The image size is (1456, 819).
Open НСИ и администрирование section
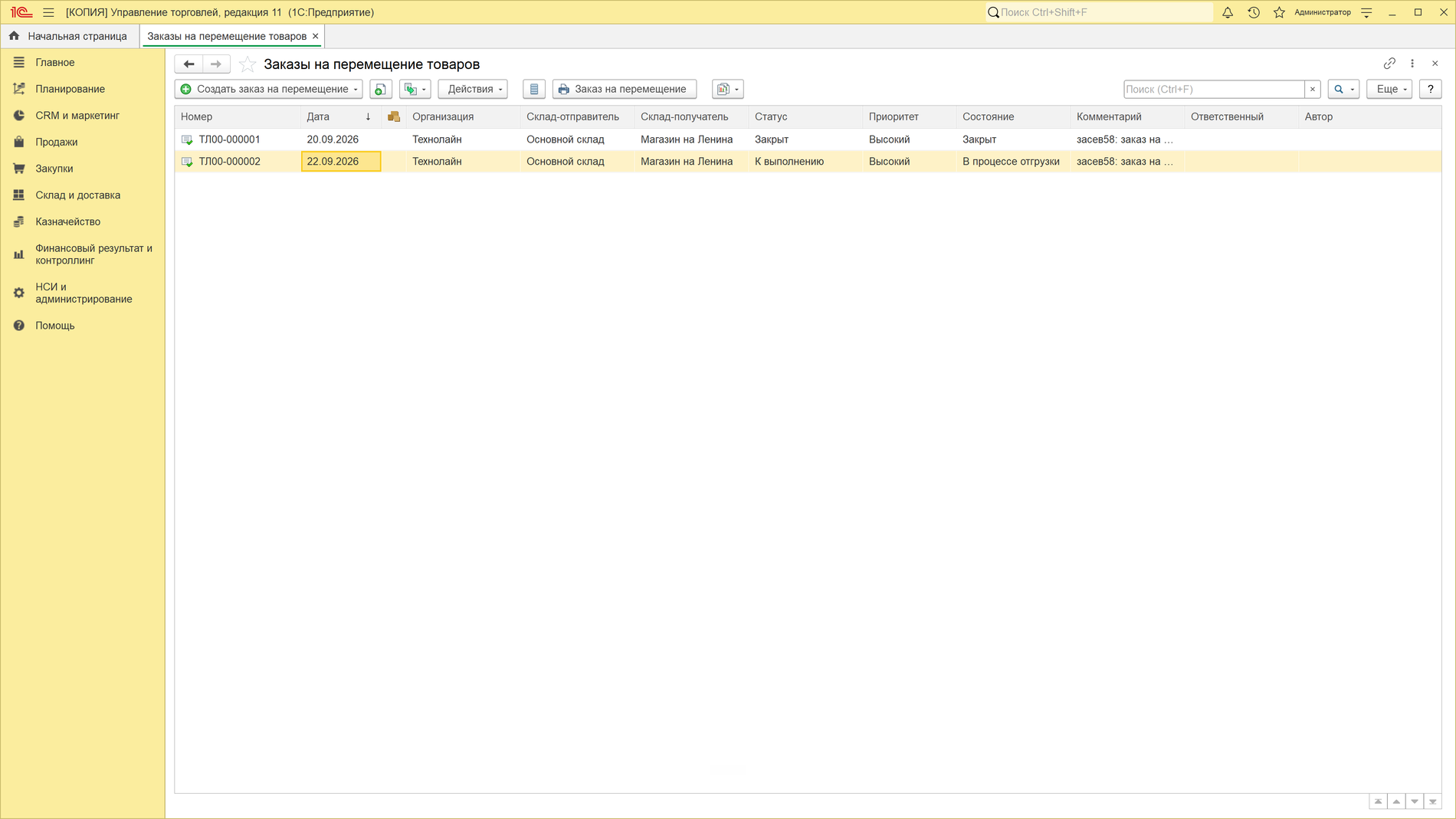coord(84,293)
